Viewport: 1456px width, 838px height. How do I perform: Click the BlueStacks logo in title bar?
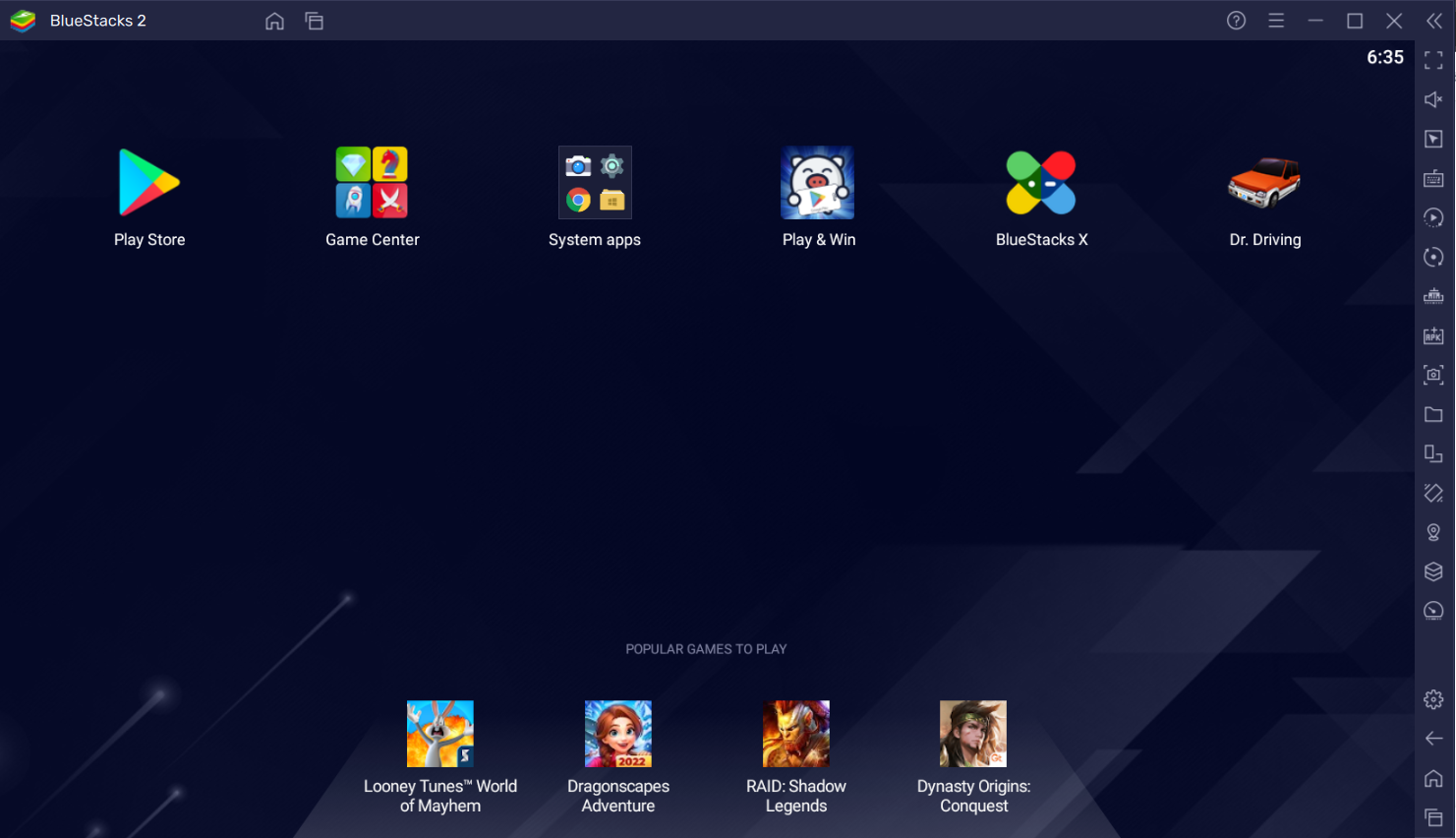[x=23, y=21]
